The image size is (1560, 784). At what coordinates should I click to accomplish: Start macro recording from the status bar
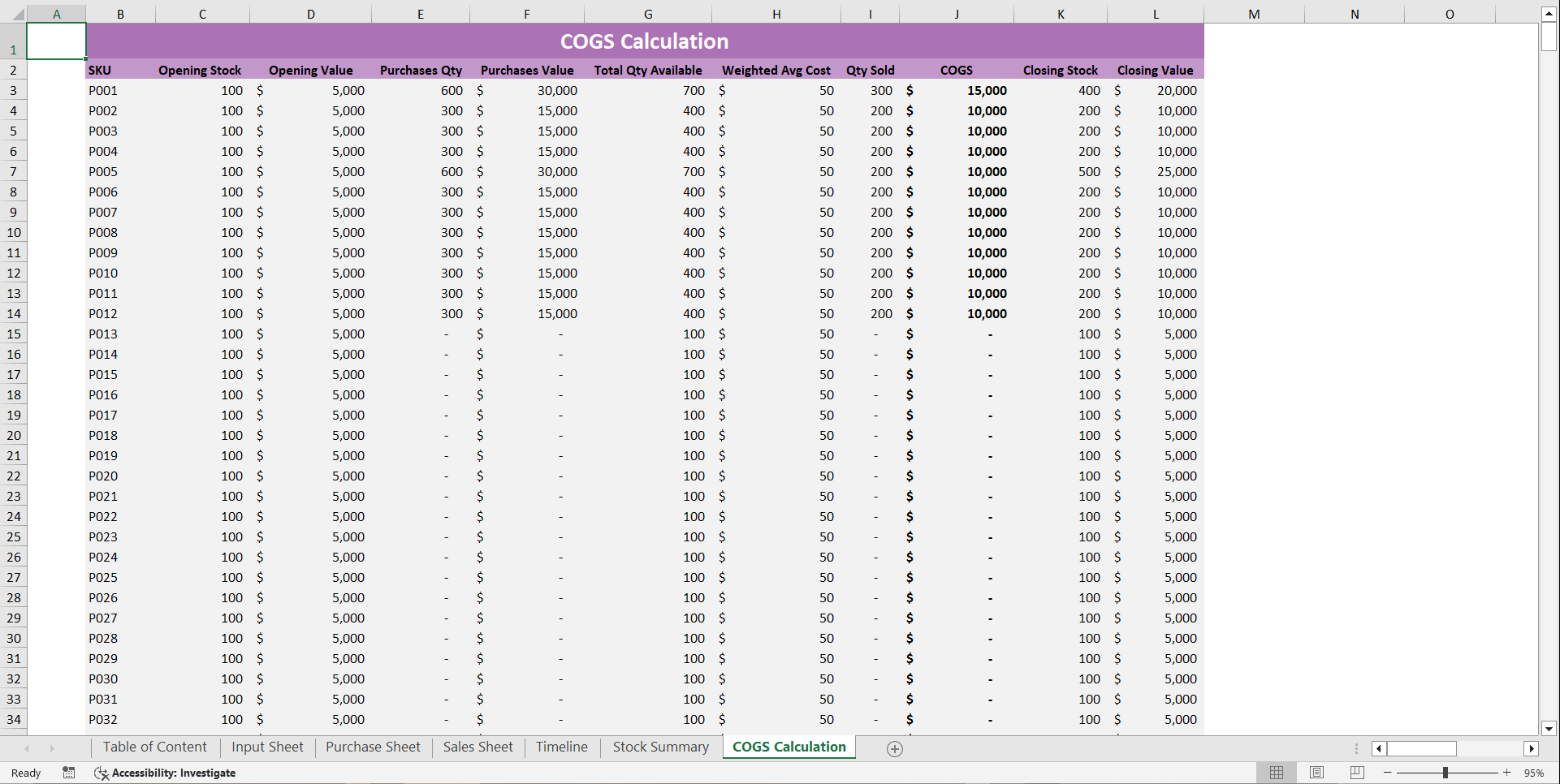pos(69,773)
